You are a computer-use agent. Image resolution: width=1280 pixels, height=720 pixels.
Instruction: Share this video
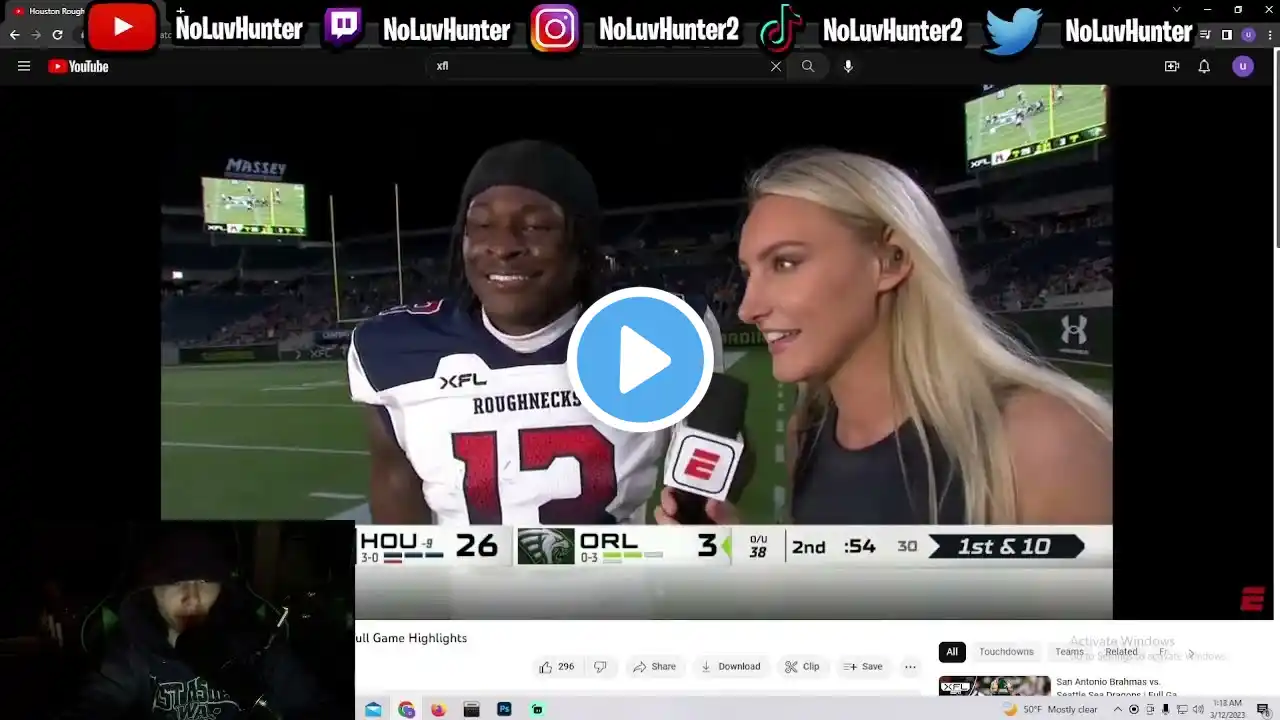click(654, 667)
